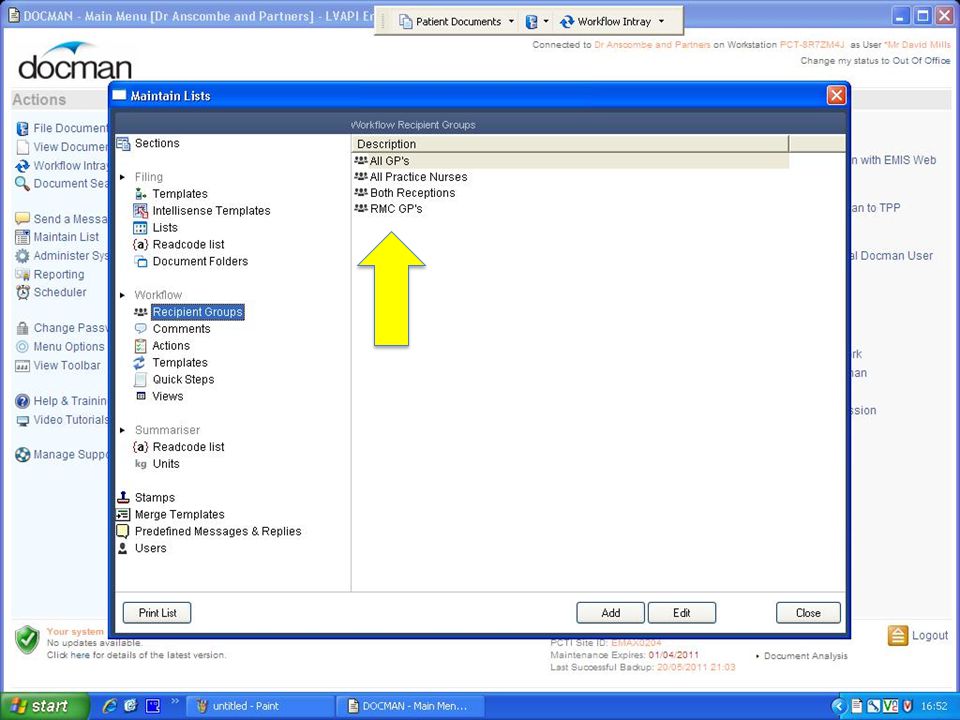Click the Filing Templates icon
The height and width of the screenshot is (720, 960).
(140, 194)
